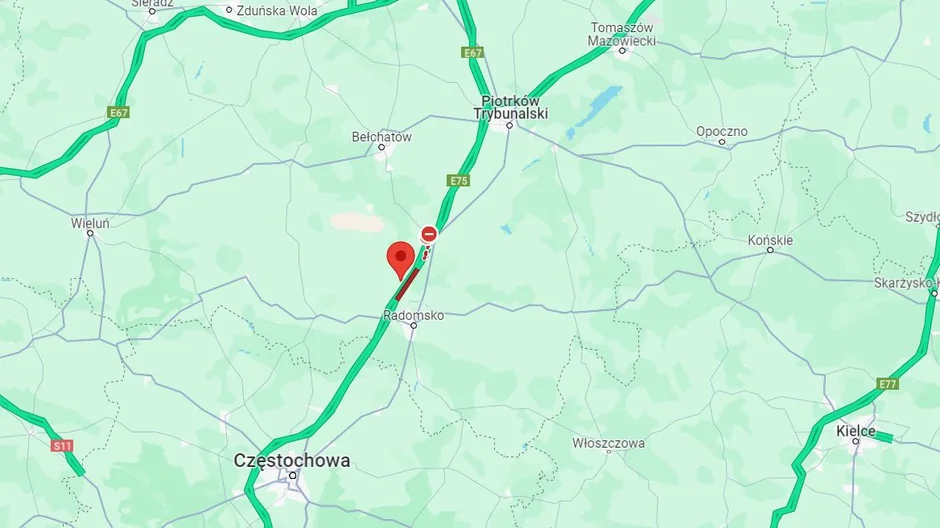Click the red location pin marker
The width and height of the screenshot is (940, 528).
pyautogui.click(x=400, y=261)
